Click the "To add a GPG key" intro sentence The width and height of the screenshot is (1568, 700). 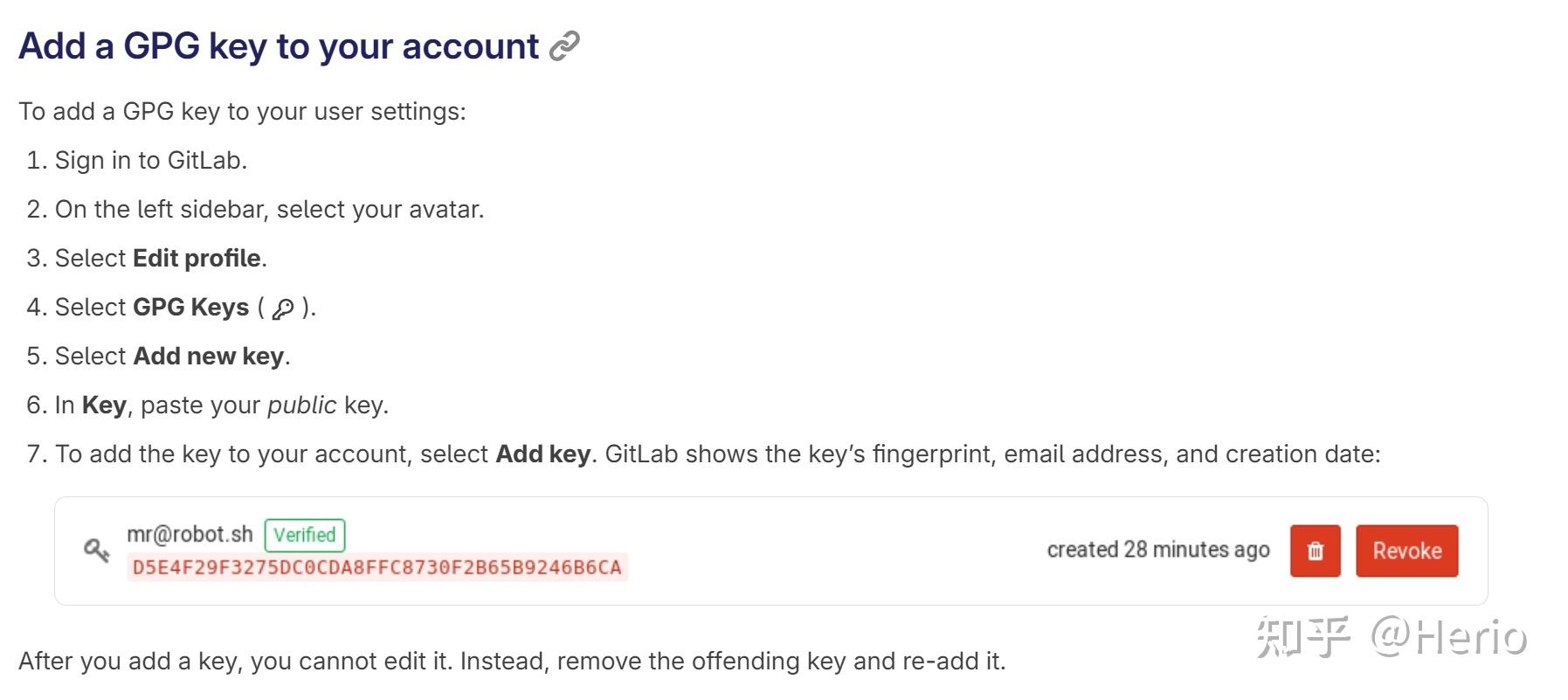coord(242,112)
